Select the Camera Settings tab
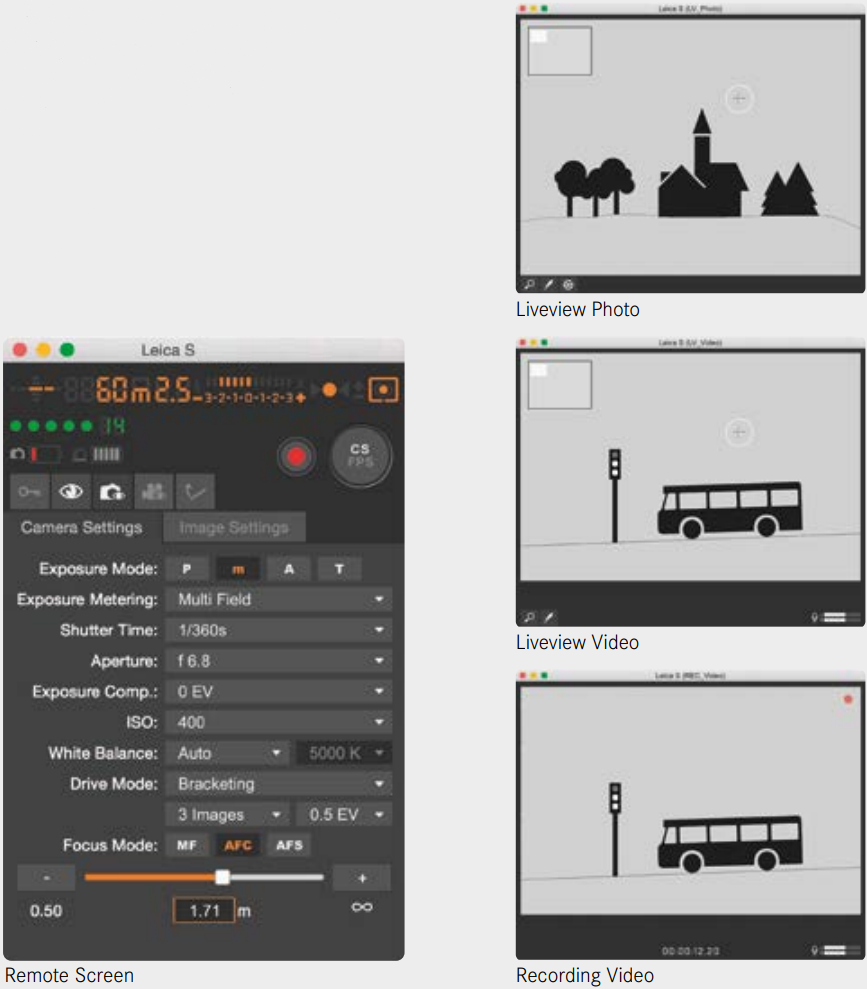The image size is (867, 989). click(x=82, y=527)
